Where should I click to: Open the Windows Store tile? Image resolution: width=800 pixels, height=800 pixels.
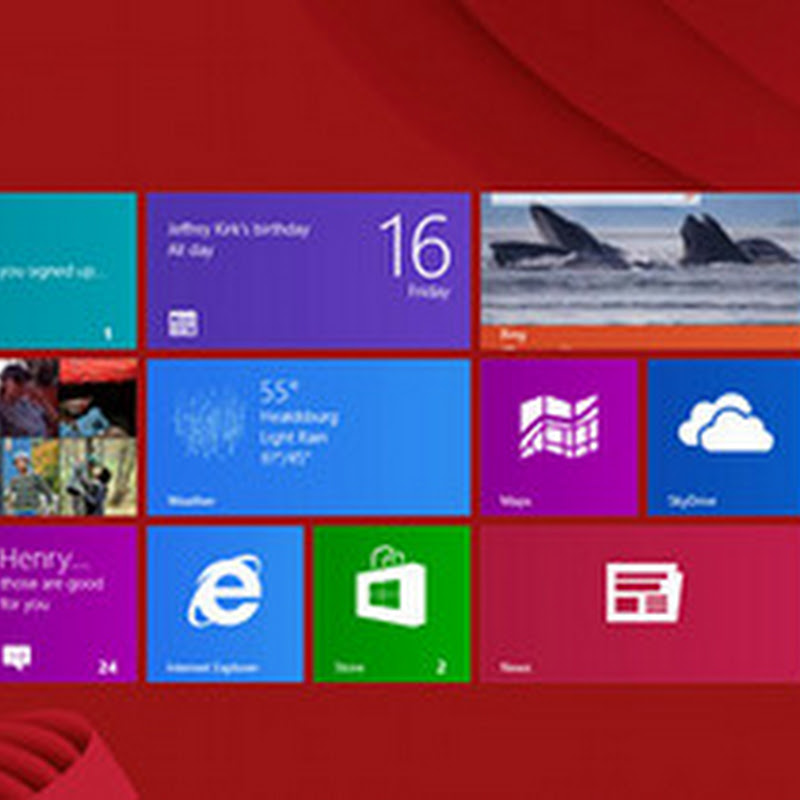tap(392, 604)
